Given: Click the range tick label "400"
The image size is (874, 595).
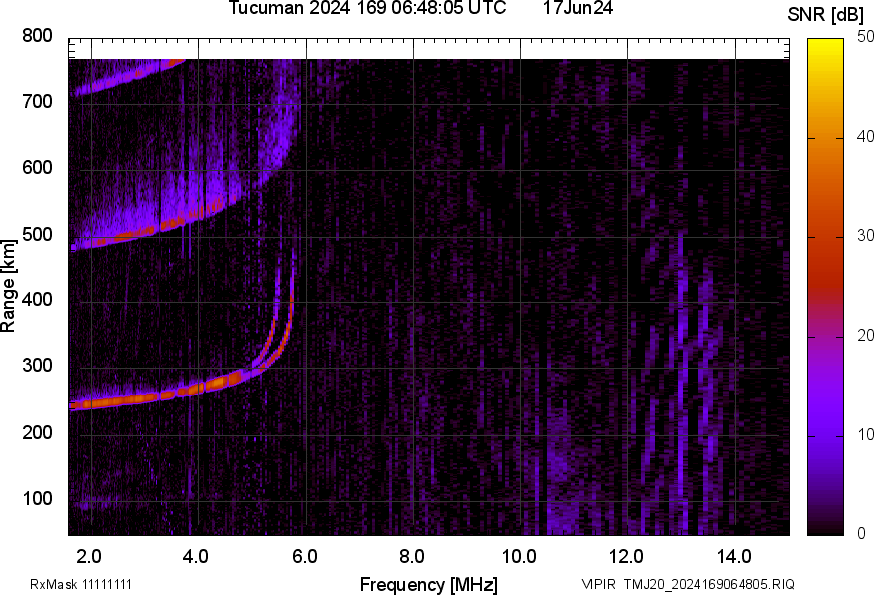Looking at the screenshot, I should point(37,300).
